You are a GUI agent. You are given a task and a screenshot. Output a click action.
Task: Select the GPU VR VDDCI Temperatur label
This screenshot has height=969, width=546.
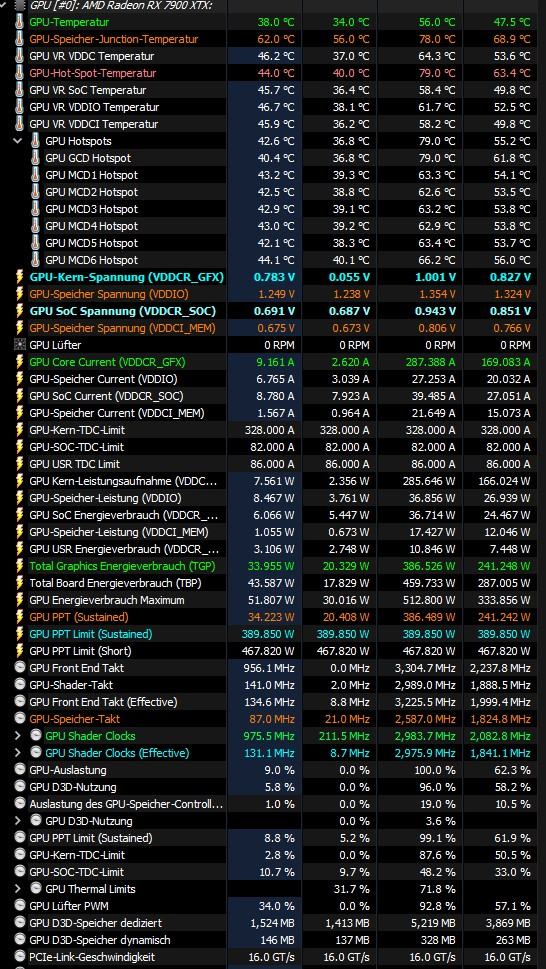pos(94,124)
